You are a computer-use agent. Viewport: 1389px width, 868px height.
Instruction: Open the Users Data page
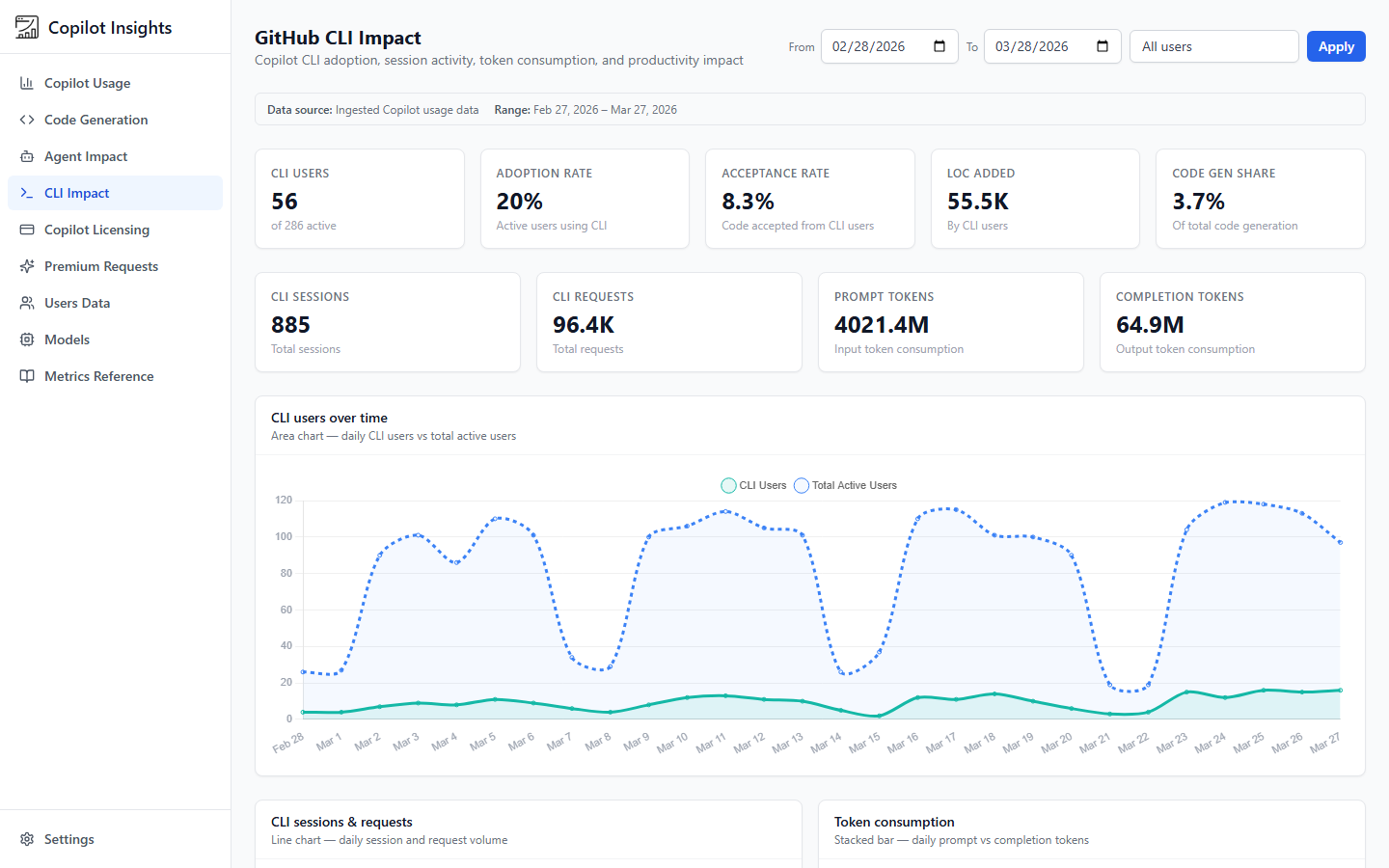pyautogui.click(x=115, y=303)
